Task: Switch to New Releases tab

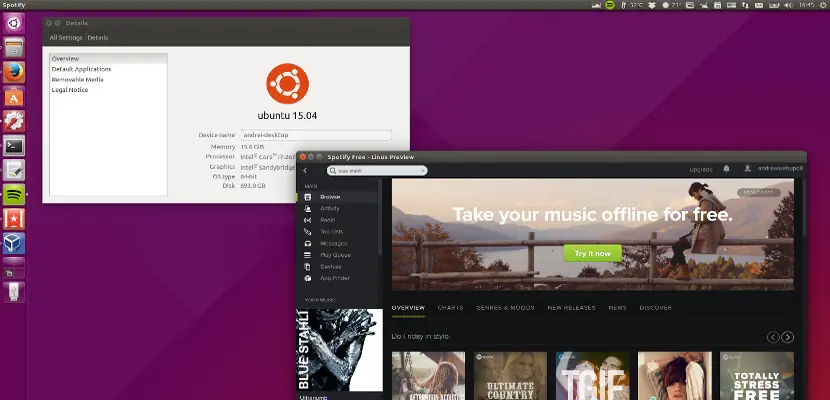Action: click(x=571, y=307)
